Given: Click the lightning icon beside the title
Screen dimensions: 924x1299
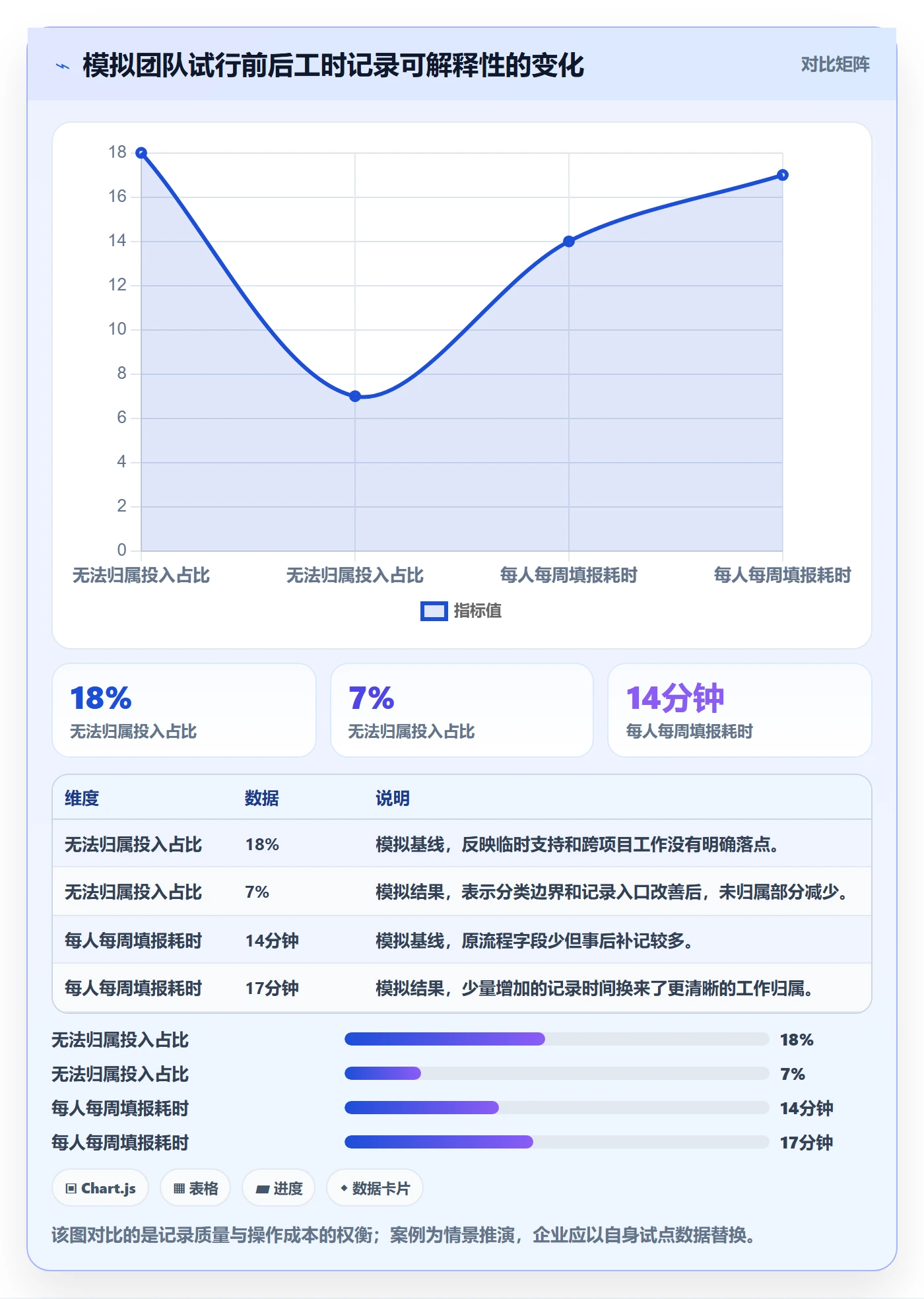Looking at the screenshot, I should [x=63, y=66].
